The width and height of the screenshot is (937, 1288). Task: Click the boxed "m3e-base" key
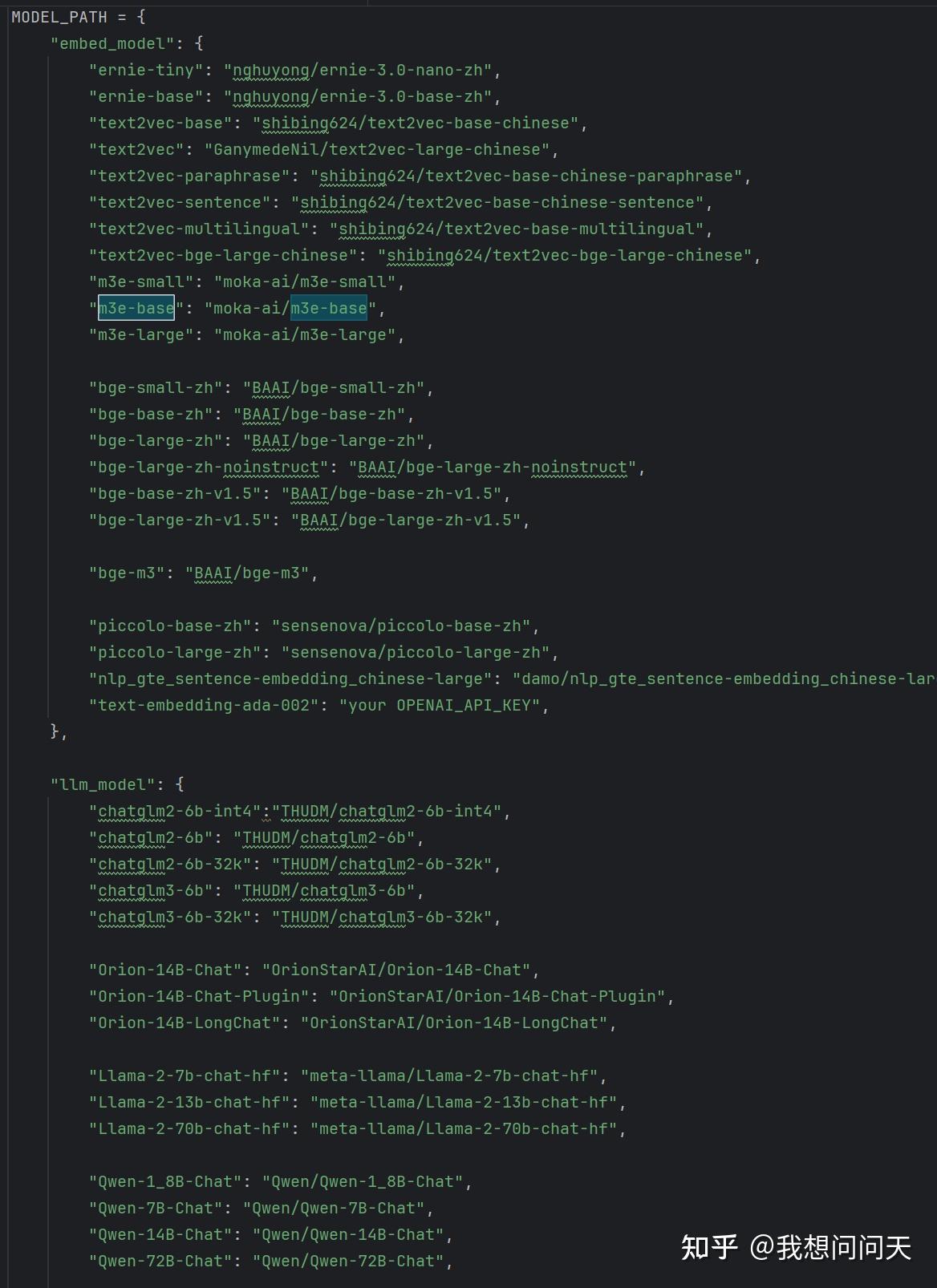coord(136,308)
